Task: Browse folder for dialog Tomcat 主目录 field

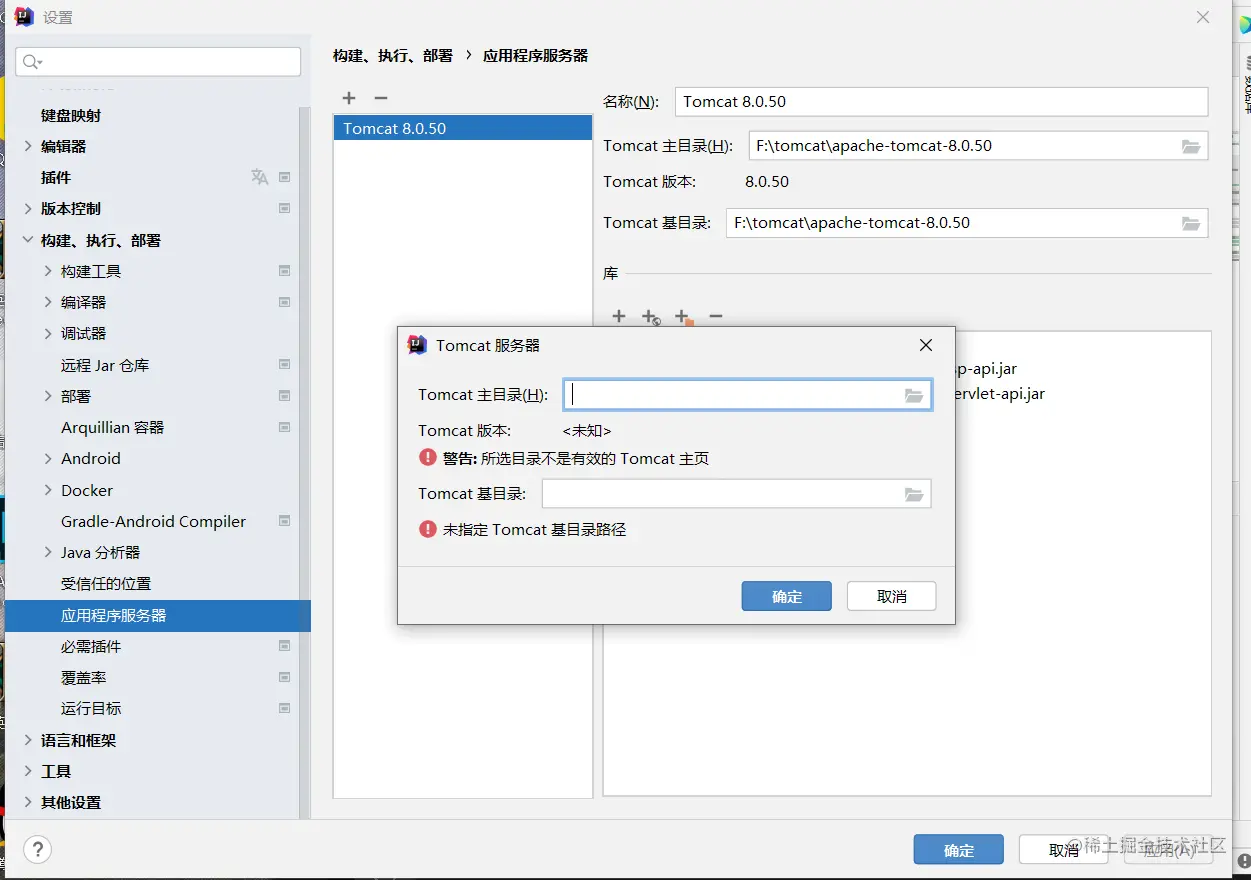Action: (914, 395)
